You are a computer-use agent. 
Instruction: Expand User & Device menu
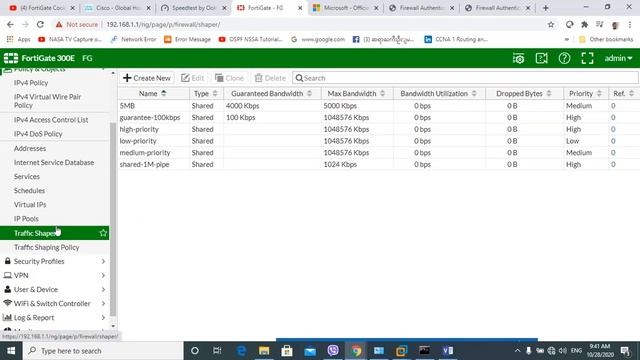[x=54, y=289]
